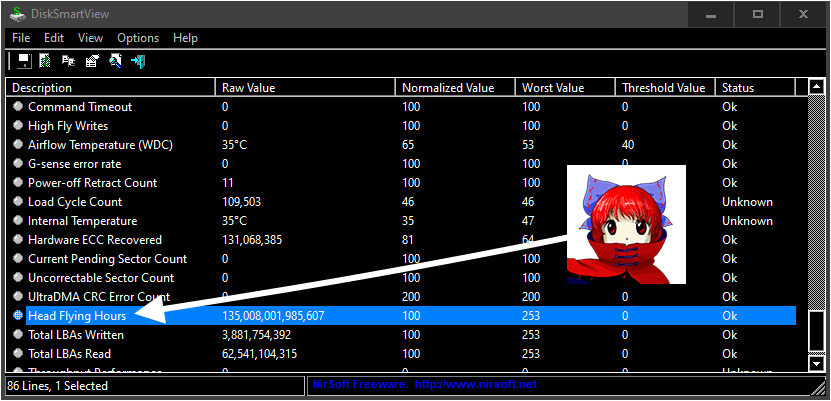Click the Copy Selected Items toolbar icon

[69, 62]
